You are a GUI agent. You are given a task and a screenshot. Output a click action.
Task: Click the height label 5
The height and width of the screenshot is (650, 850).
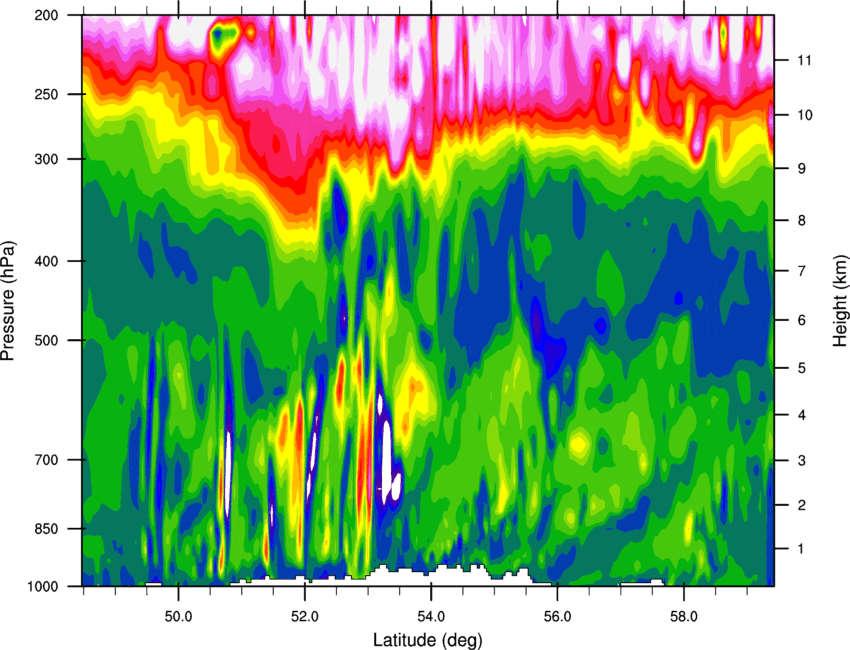(801, 368)
